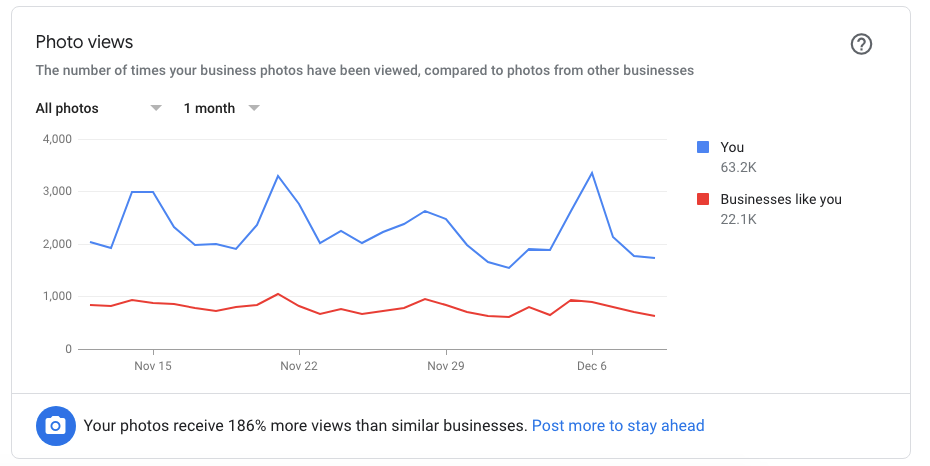This screenshot has height=466, width=930.
Task: Click the 63.2K total under You
Action: coord(738,168)
